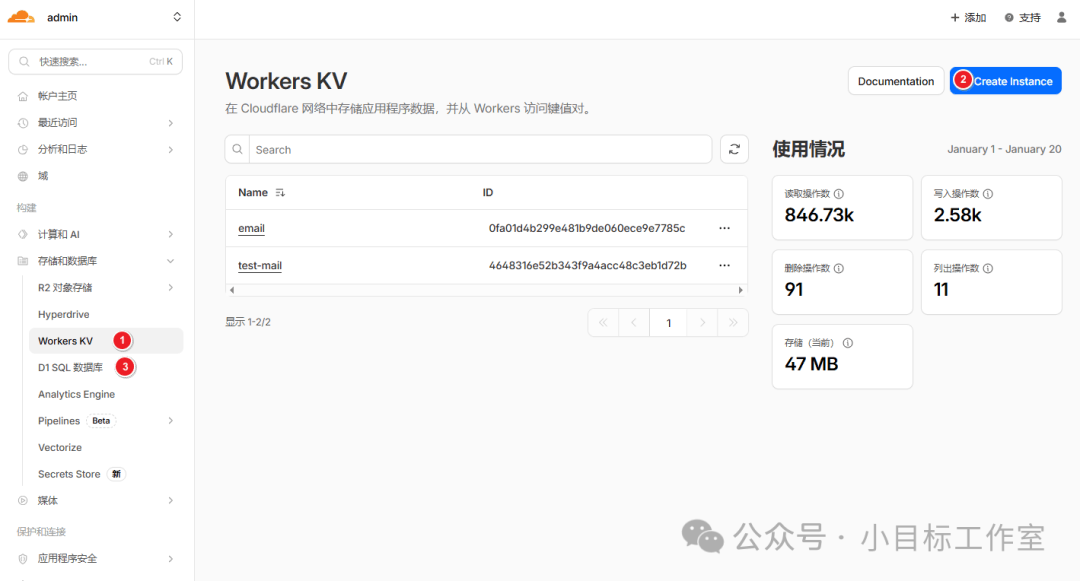Screen dimensions: 1080x581
Task: Open actions menu for email row
Action: (x=724, y=229)
